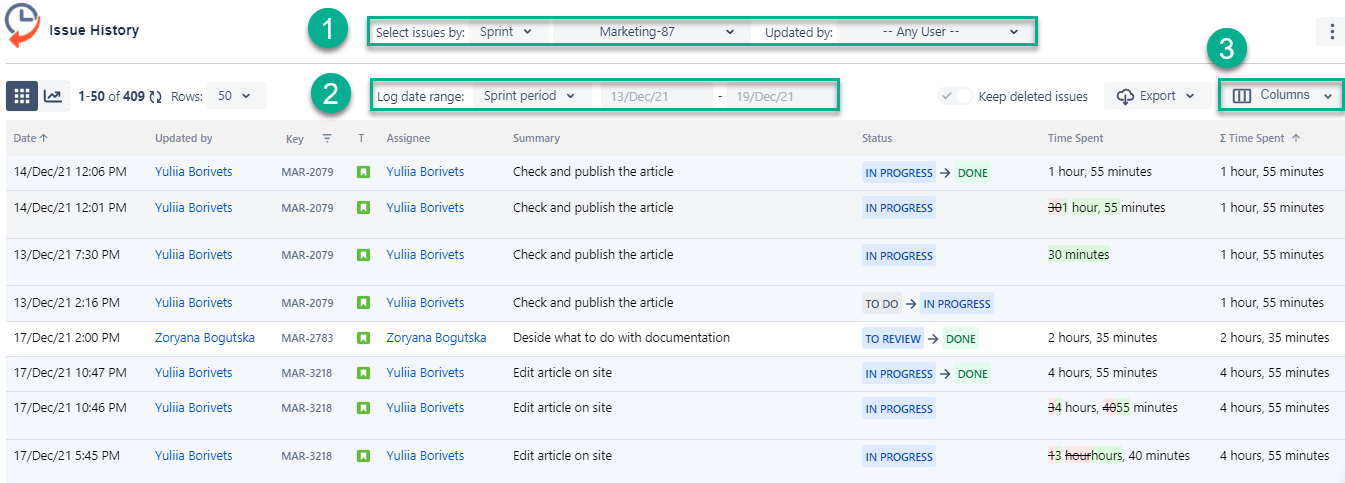This screenshot has width=1345, height=483.
Task: Switch to chart view
Action: pyautogui.click(x=53, y=96)
